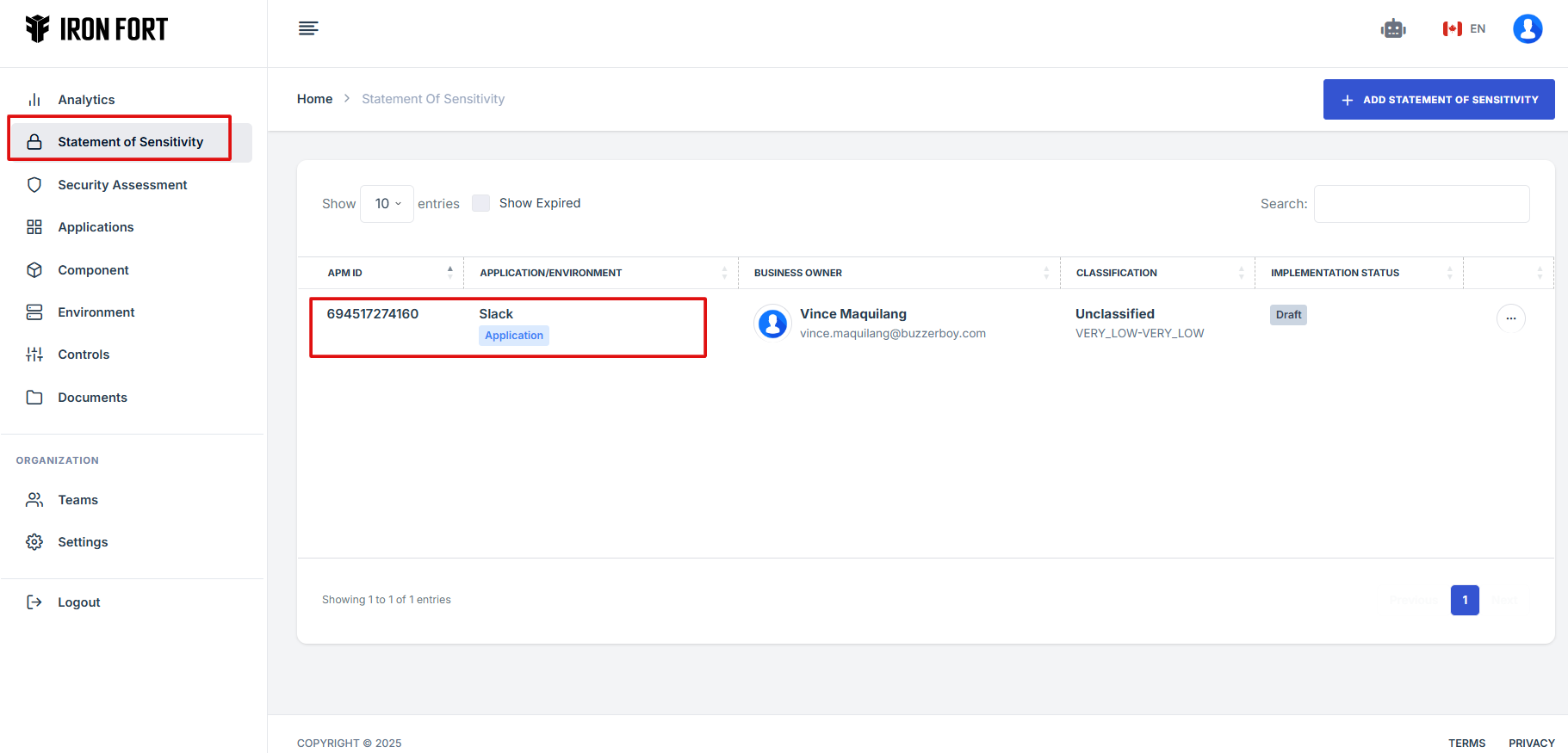Click the robot assistant icon
Image resolution: width=1568 pixels, height=753 pixels.
point(1392,29)
